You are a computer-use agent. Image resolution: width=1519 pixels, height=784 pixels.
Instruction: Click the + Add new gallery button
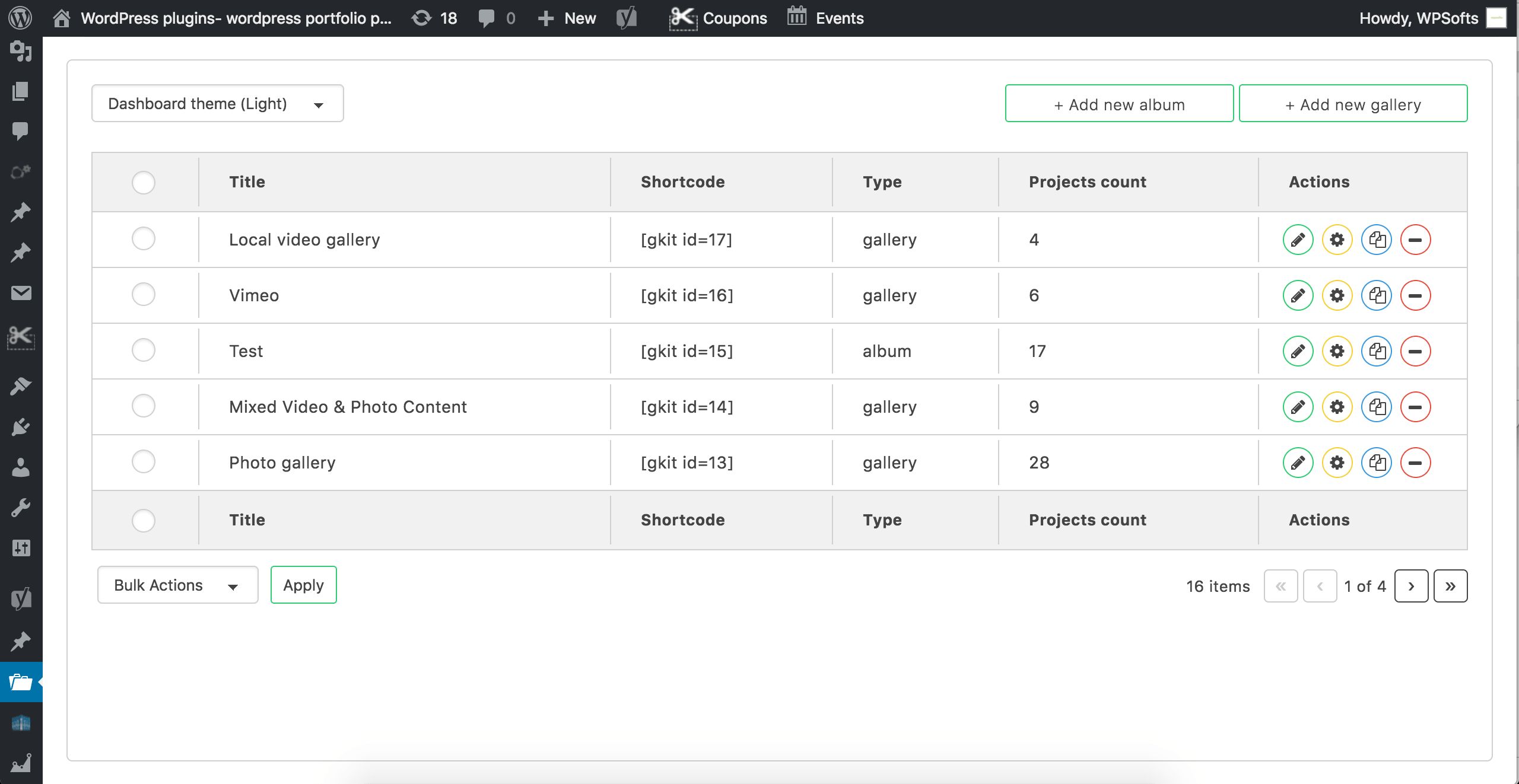click(1353, 104)
